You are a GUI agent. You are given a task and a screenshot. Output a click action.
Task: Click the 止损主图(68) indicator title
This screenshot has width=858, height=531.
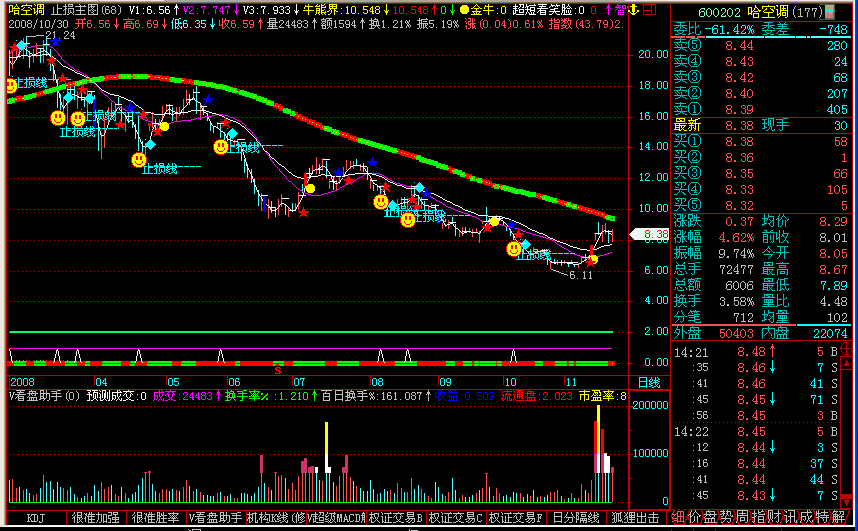click(86, 10)
